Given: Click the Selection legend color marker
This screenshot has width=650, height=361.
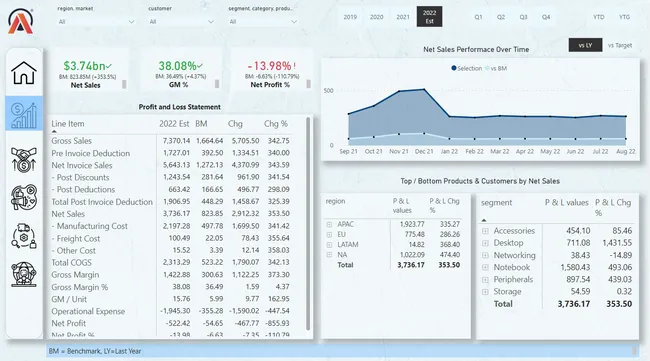Looking at the screenshot, I should 454,68.
